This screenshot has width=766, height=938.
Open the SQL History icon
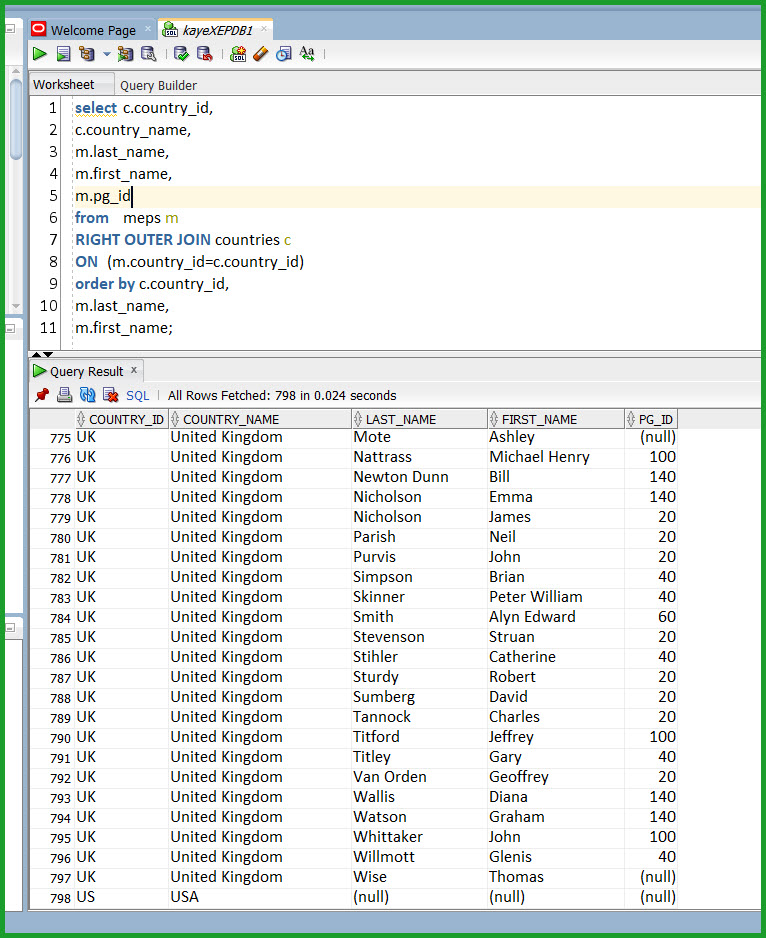tap(284, 54)
